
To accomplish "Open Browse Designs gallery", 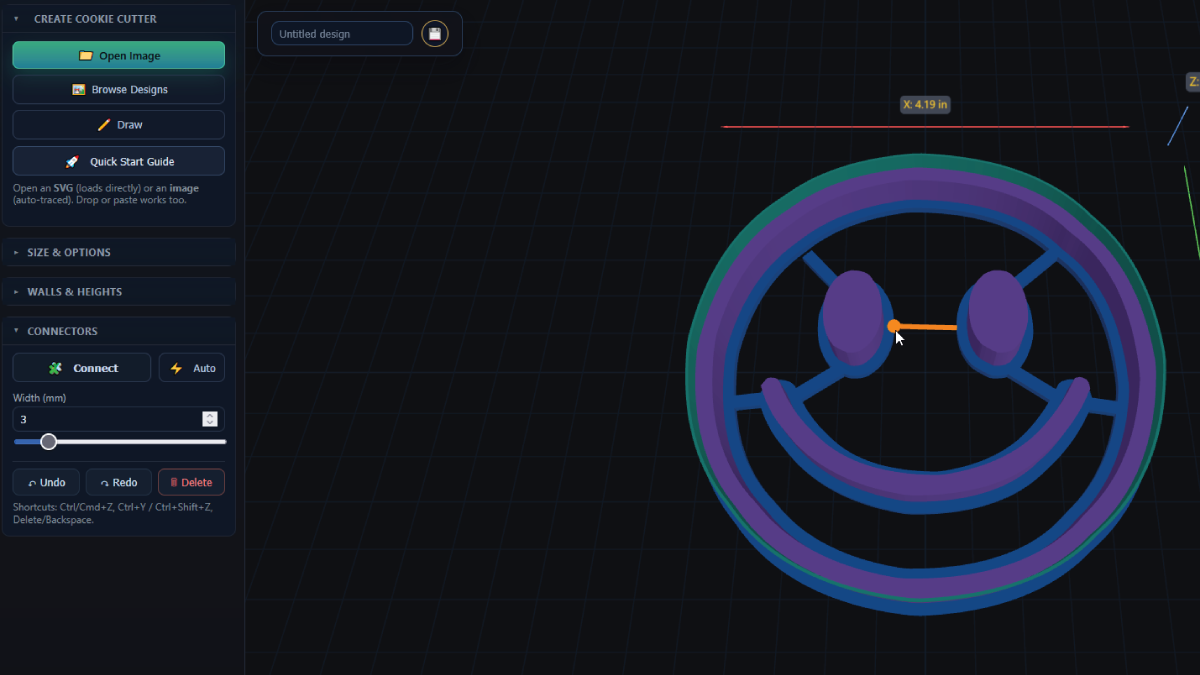I will [119, 89].
